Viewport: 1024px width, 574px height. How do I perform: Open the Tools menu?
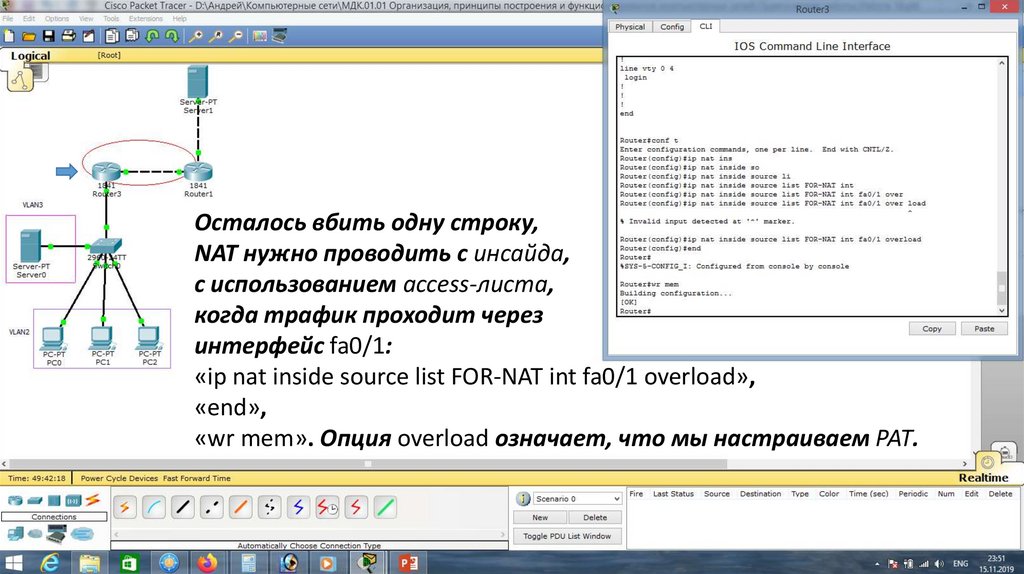point(111,18)
